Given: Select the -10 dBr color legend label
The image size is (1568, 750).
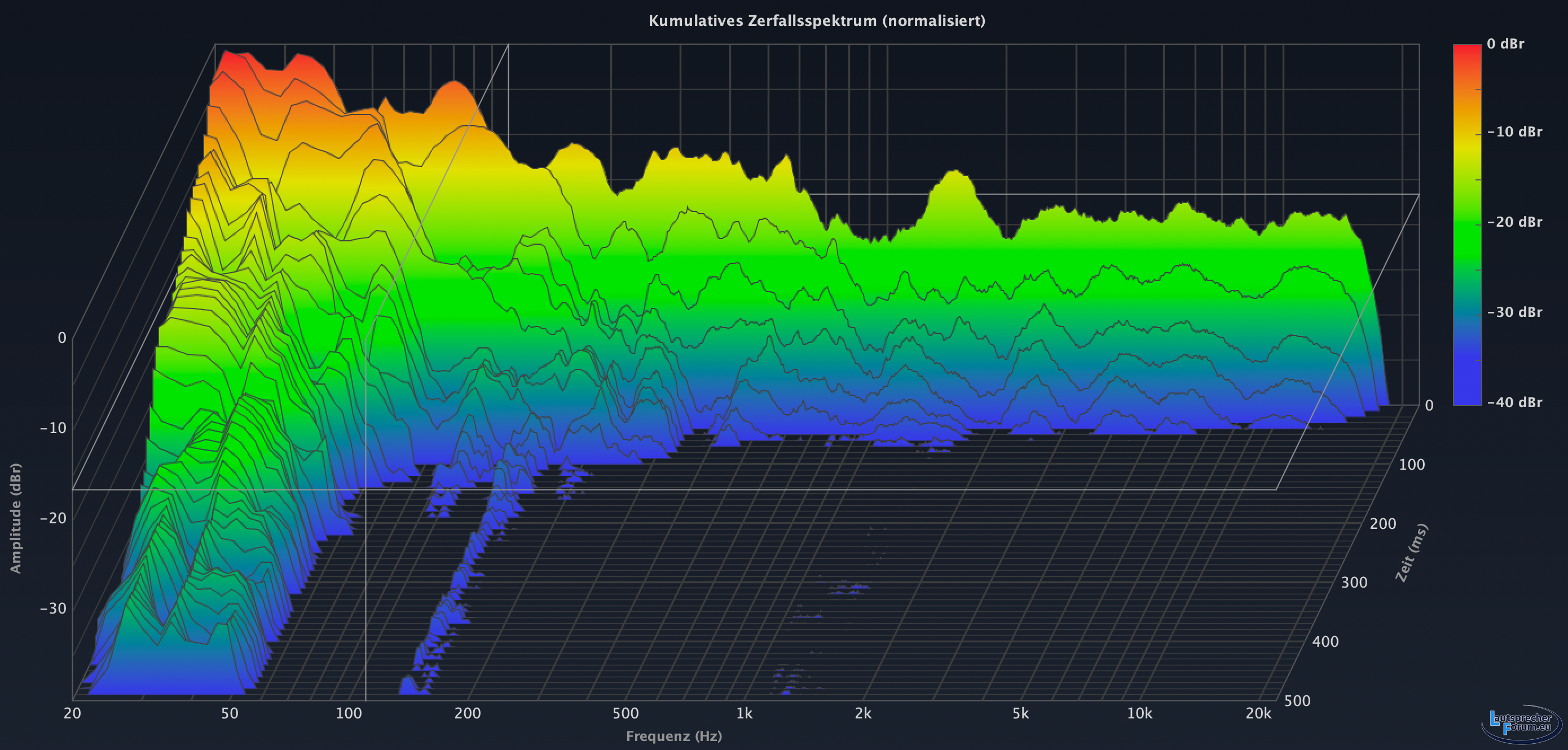Looking at the screenshot, I should [1514, 132].
